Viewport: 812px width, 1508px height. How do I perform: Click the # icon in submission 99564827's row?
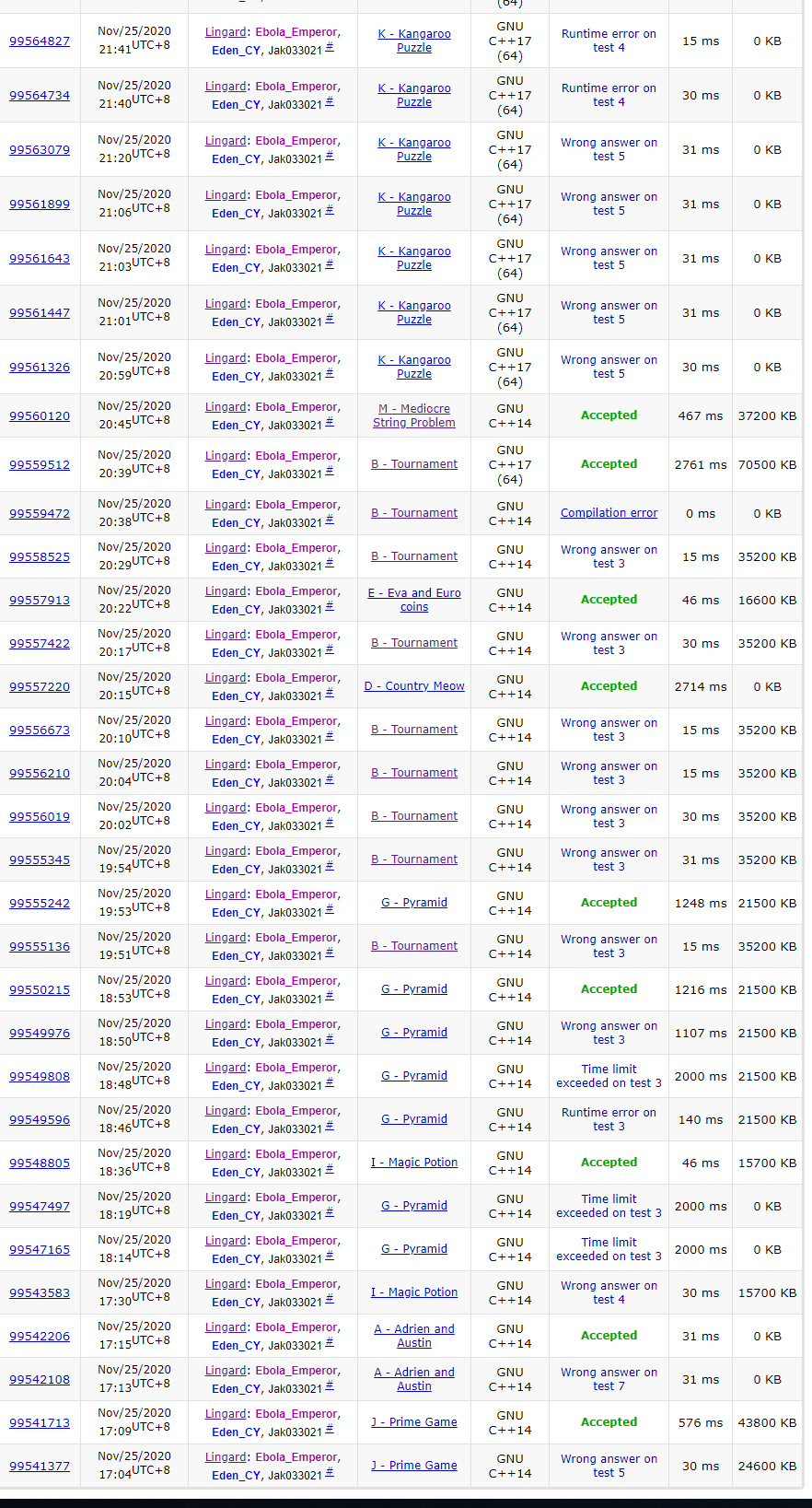[330, 48]
